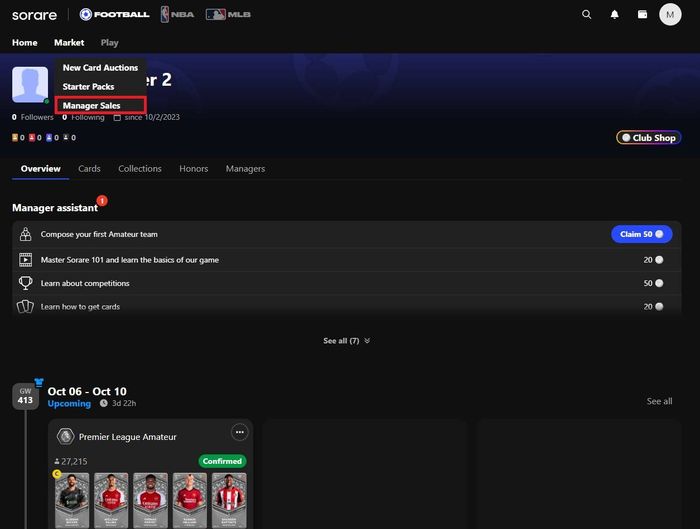Switch to the Cards tab

click(89, 169)
